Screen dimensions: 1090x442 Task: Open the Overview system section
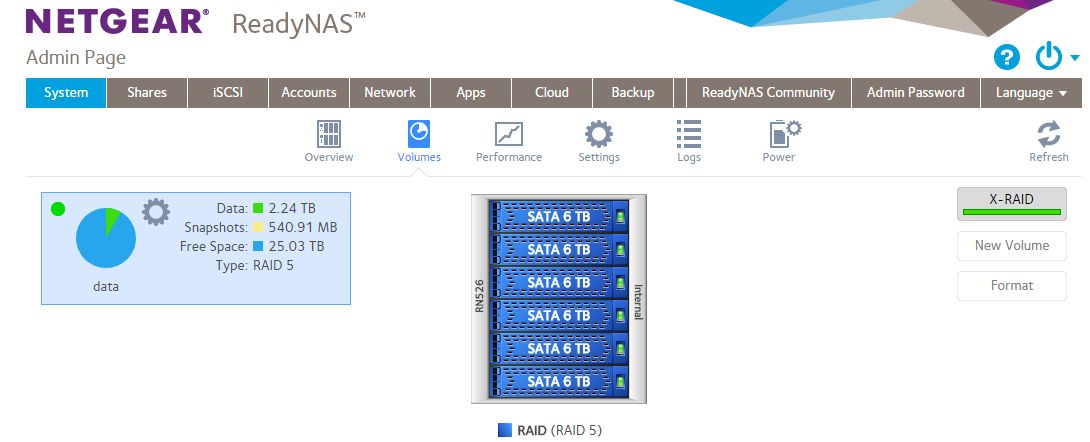pos(328,140)
